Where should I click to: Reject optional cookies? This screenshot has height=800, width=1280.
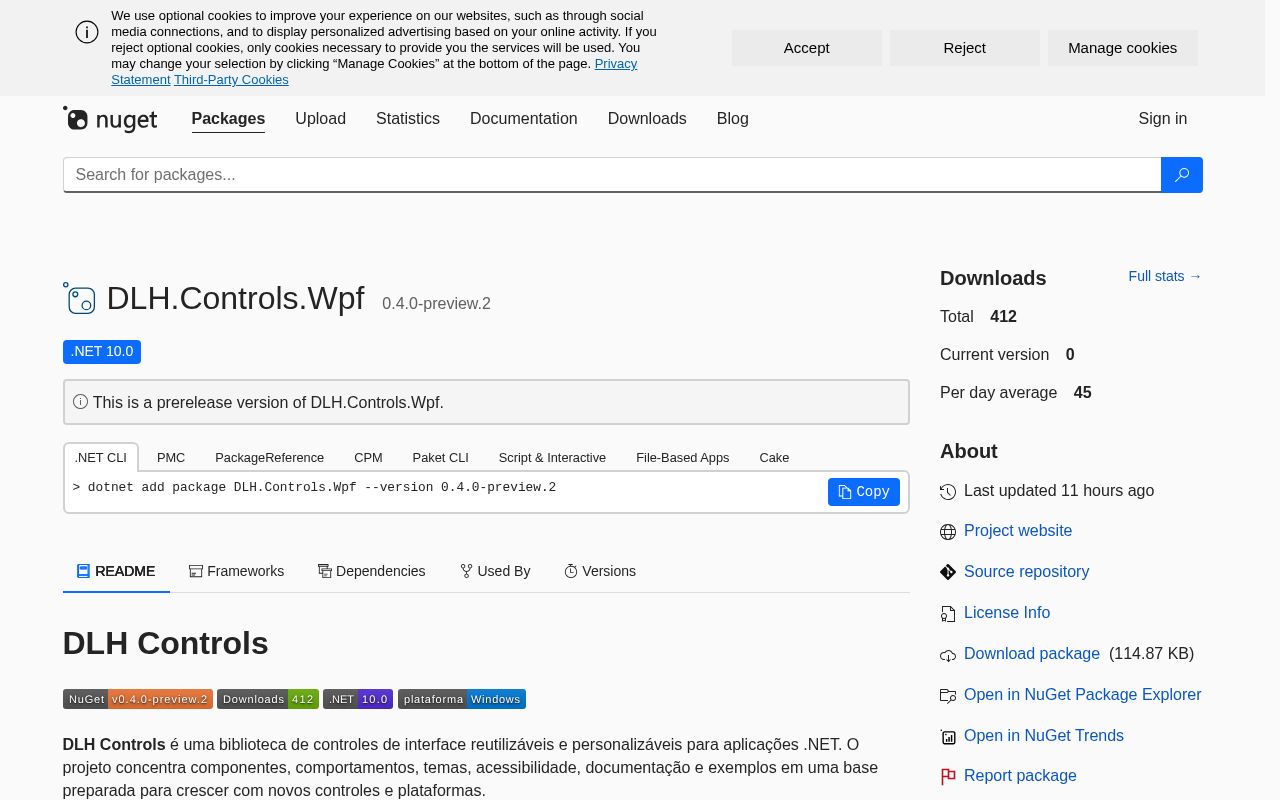pos(965,48)
